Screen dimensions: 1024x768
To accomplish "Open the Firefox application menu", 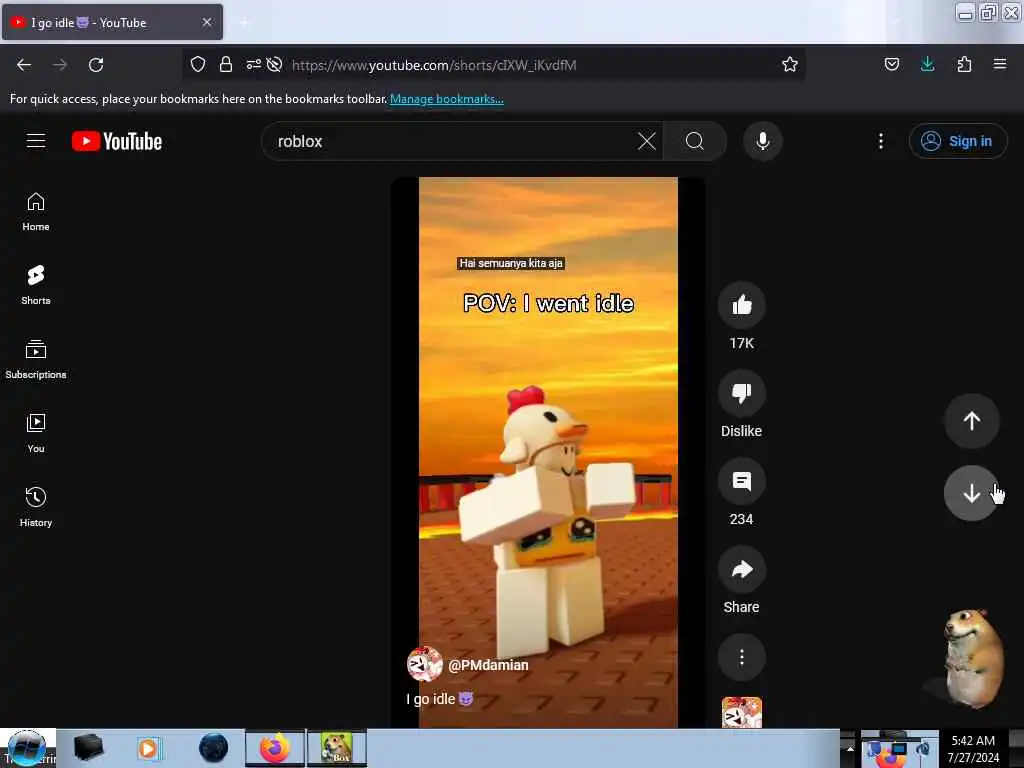I will coord(999,64).
